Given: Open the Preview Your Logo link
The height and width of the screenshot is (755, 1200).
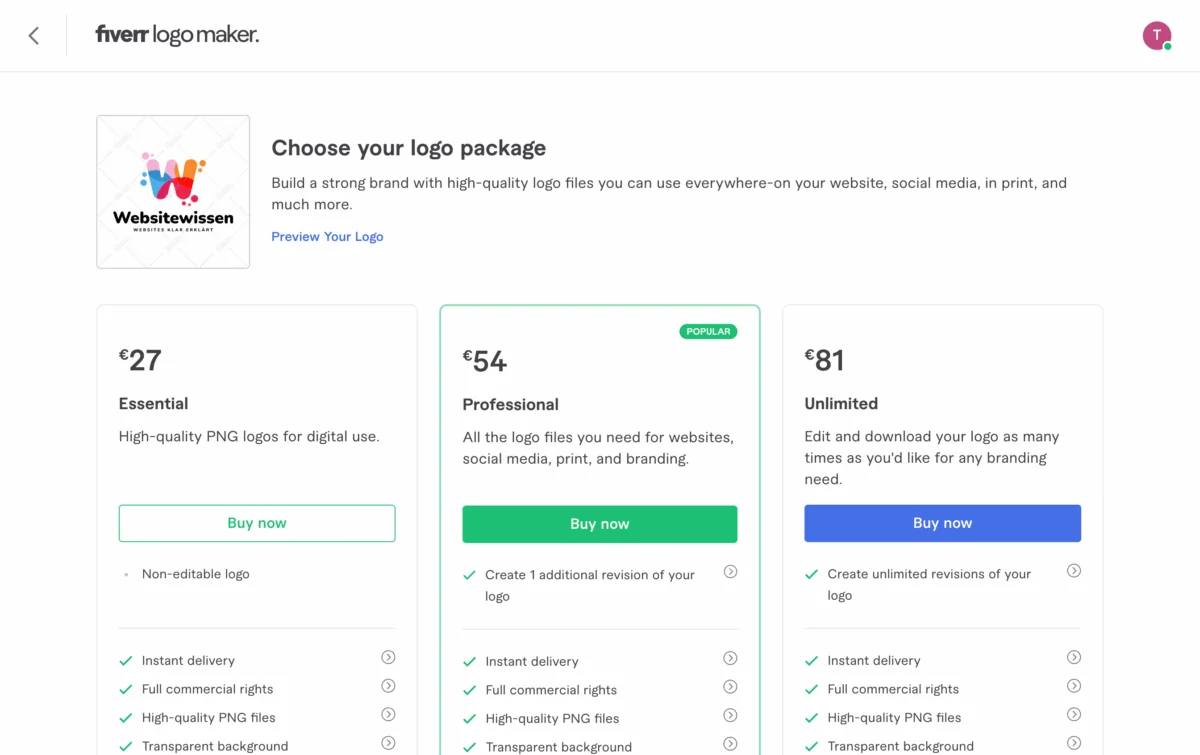Looking at the screenshot, I should tap(327, 237).
